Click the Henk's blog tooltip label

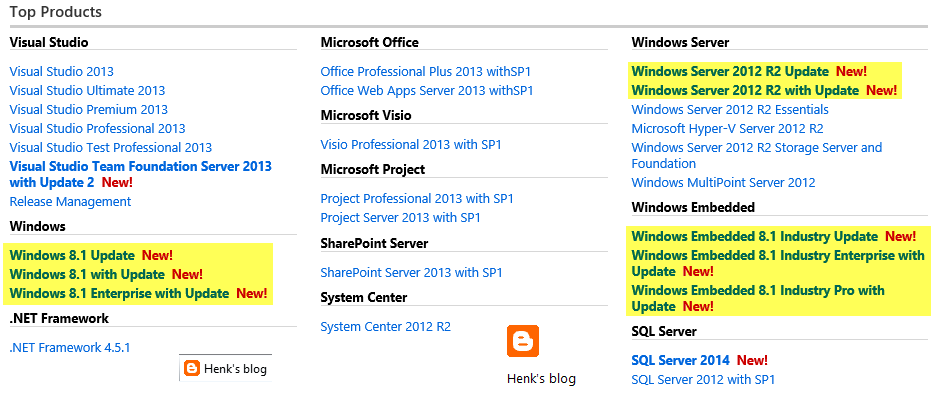coord(235,369)
